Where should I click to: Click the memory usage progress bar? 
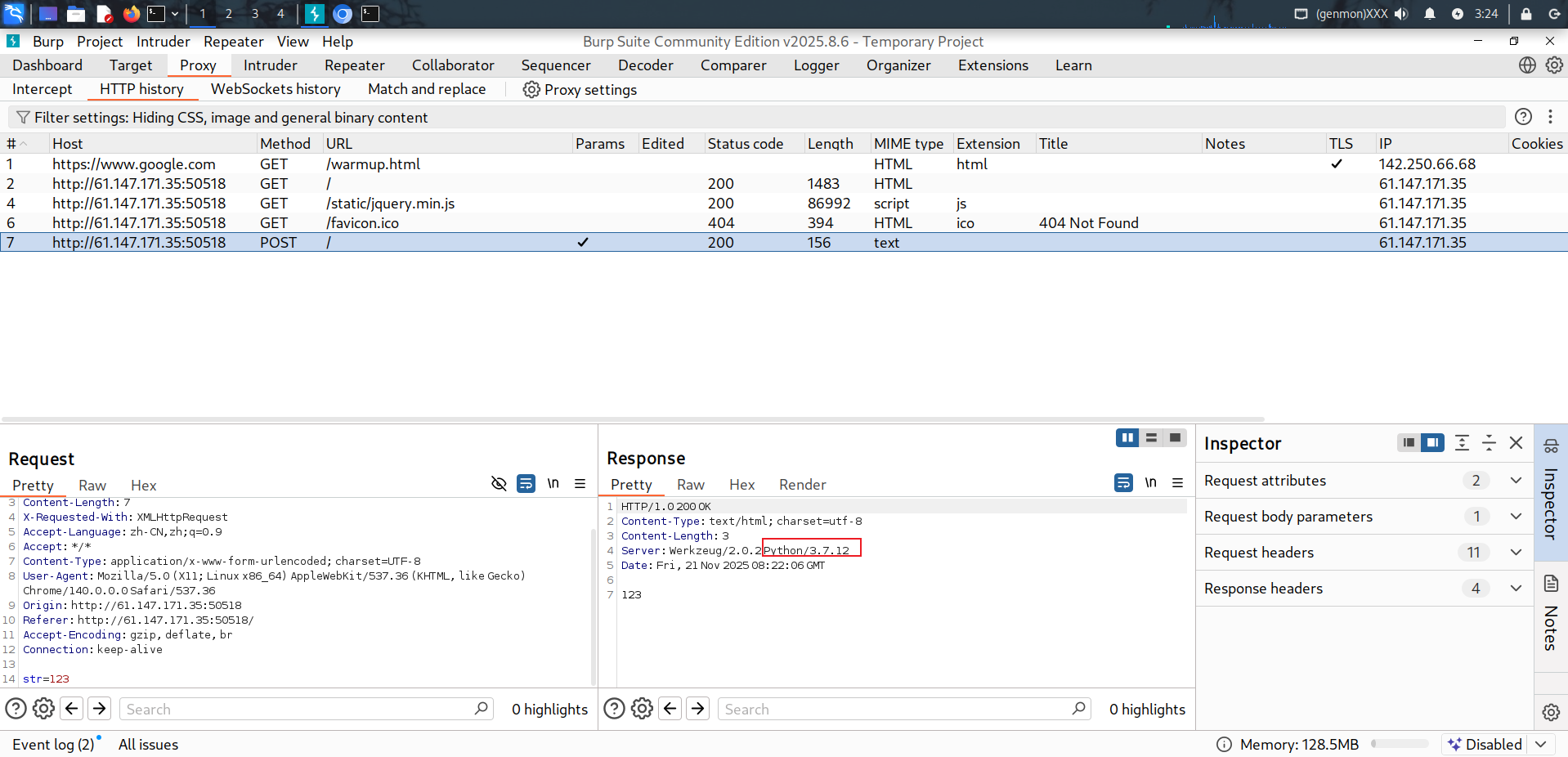tap(1400, 745)
